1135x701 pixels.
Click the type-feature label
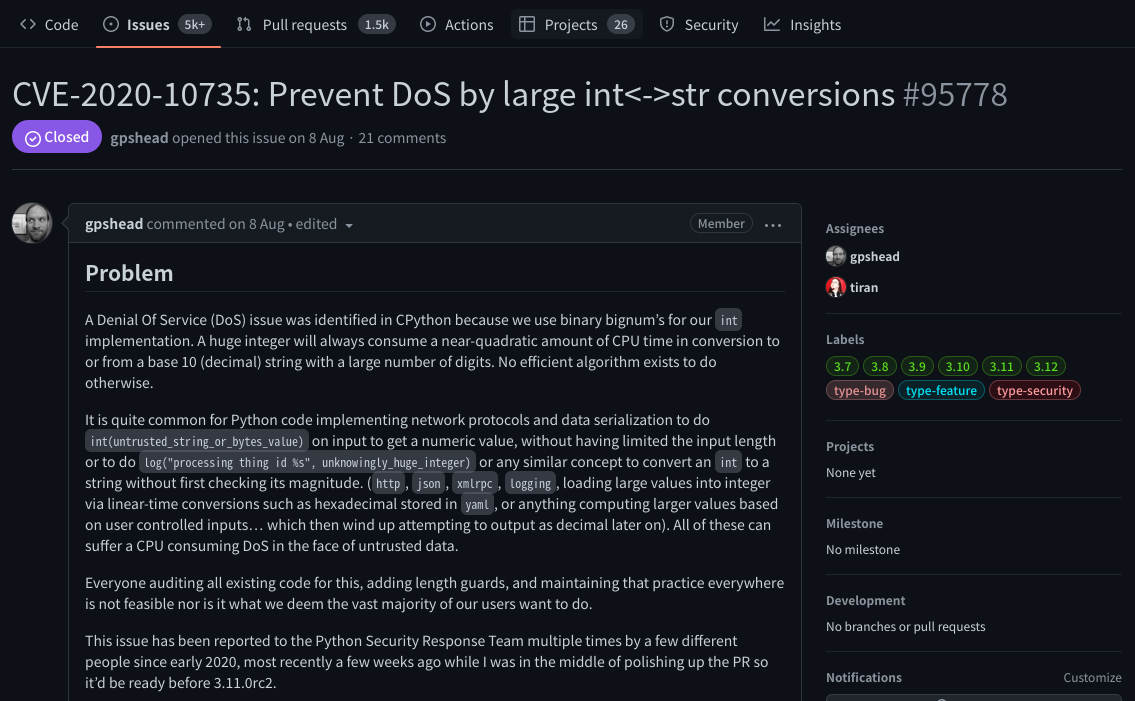[941, 390]
